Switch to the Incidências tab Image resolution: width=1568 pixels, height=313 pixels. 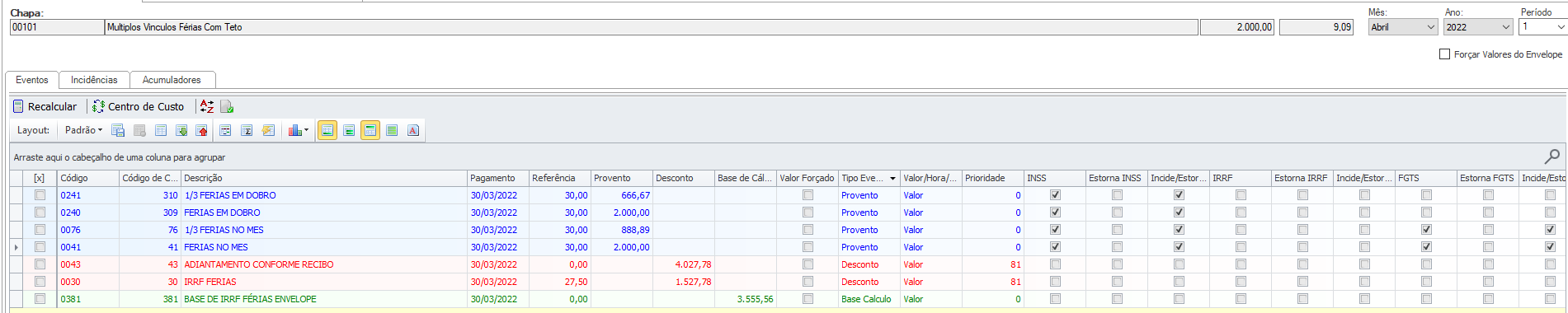click(x=94, y=80)
